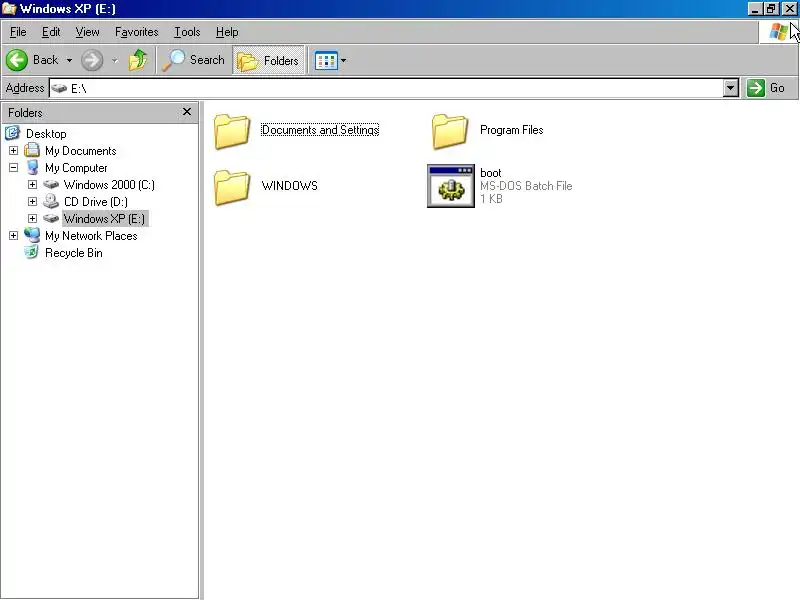
Task: Click the Views icon button
Action: (x=326, y=61)
